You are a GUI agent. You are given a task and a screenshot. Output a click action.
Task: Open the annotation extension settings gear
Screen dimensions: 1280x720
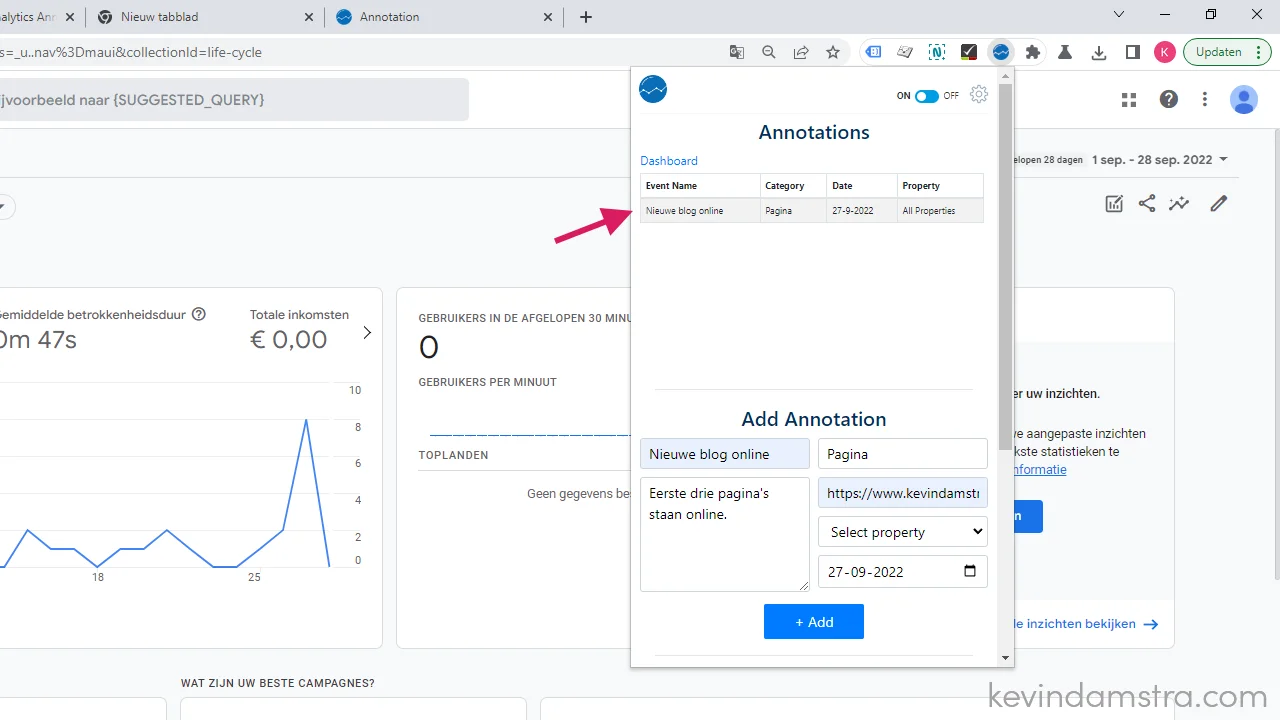(x=979, y=94)
